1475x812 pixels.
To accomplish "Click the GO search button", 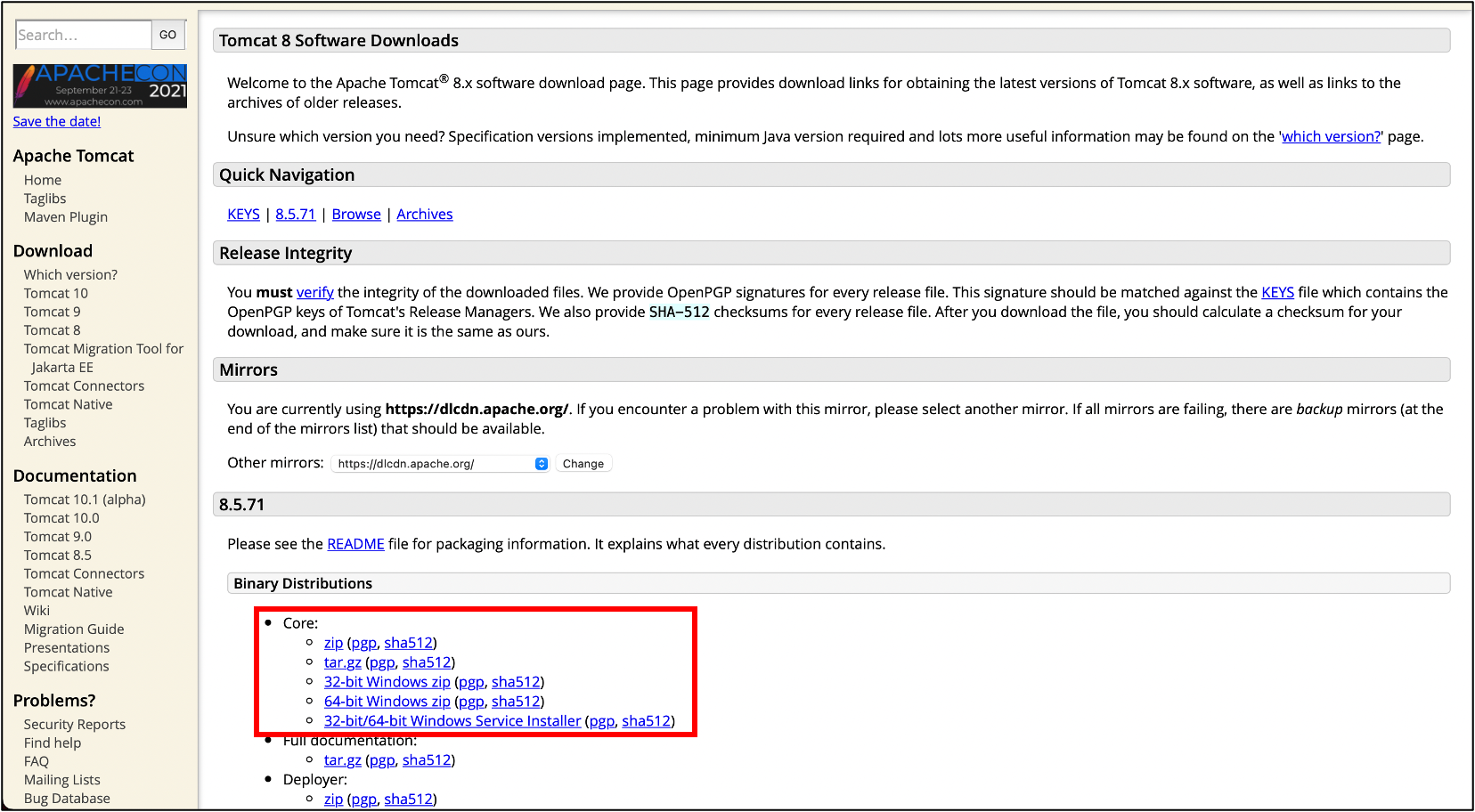I will point(168,35).
